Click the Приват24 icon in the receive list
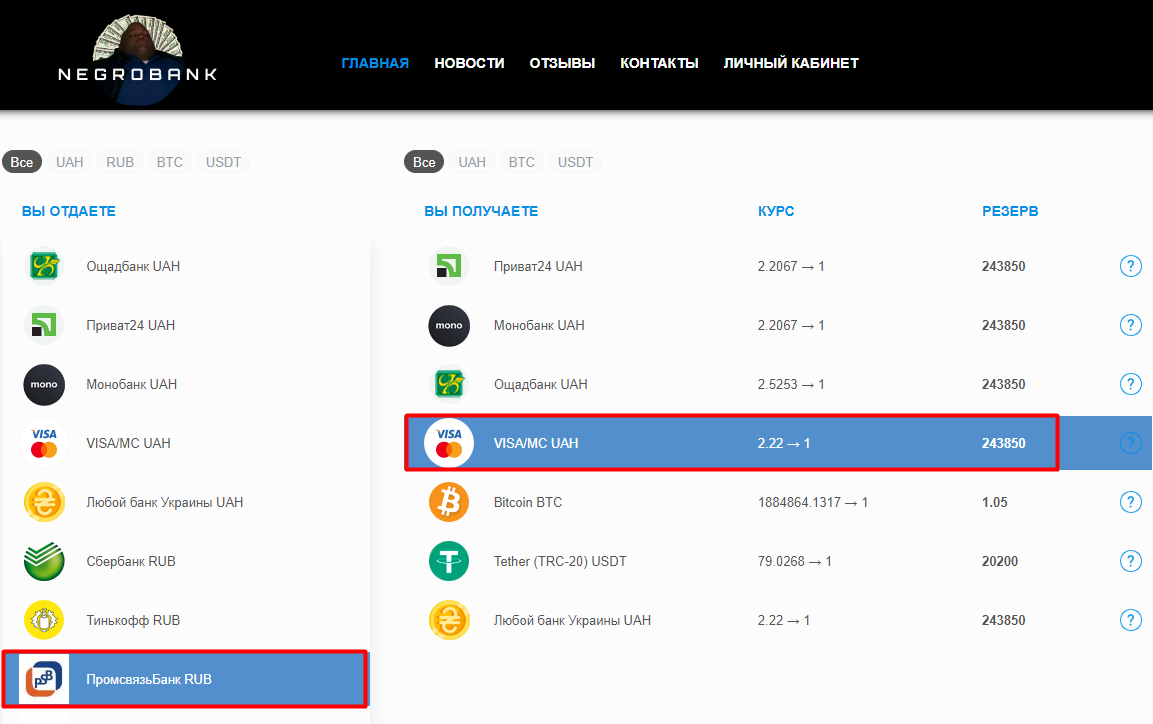Image resolution: width=1153 pixels, height=724 pixels. 449,266
